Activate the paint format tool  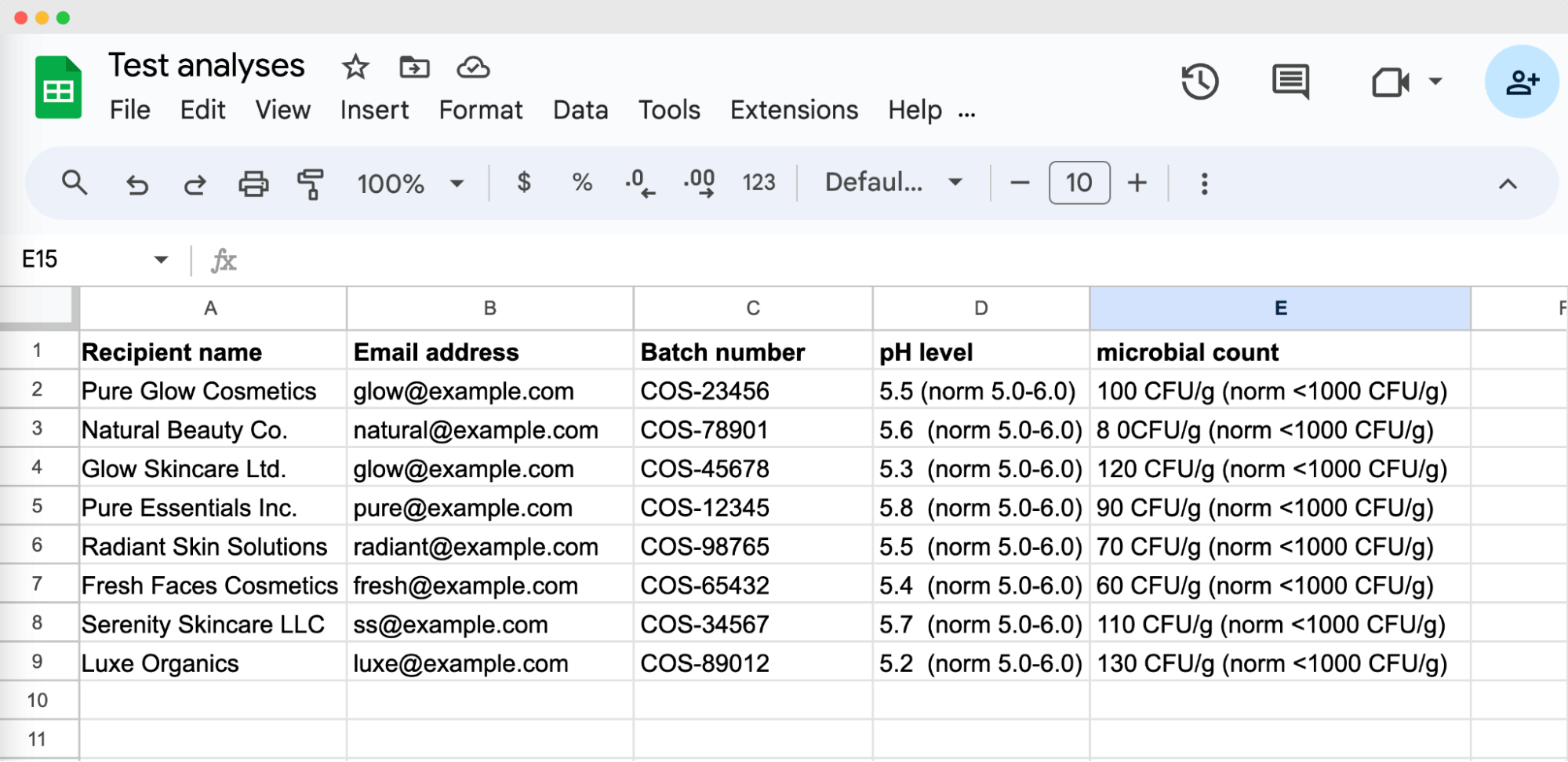311,184
